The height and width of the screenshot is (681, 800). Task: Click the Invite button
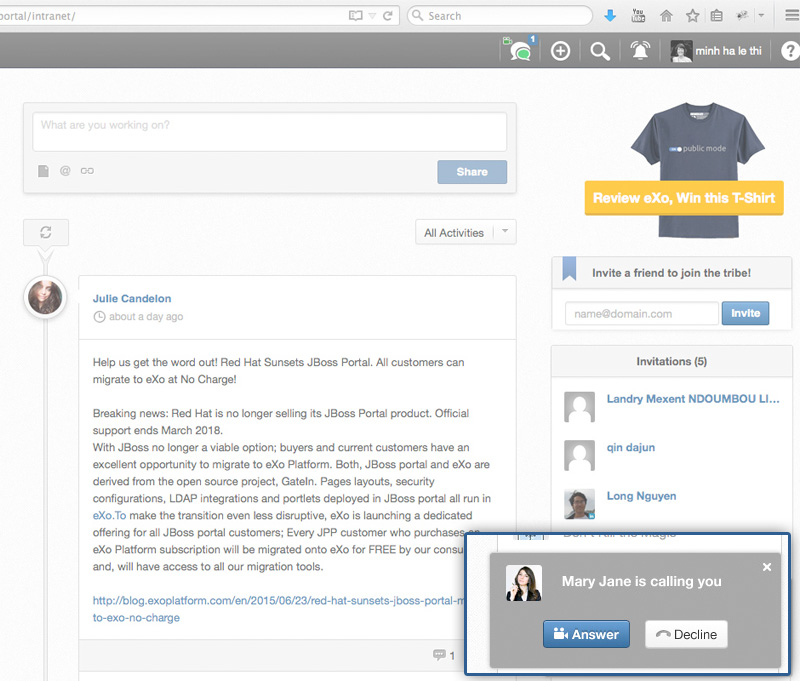click(x=745, y=313)
